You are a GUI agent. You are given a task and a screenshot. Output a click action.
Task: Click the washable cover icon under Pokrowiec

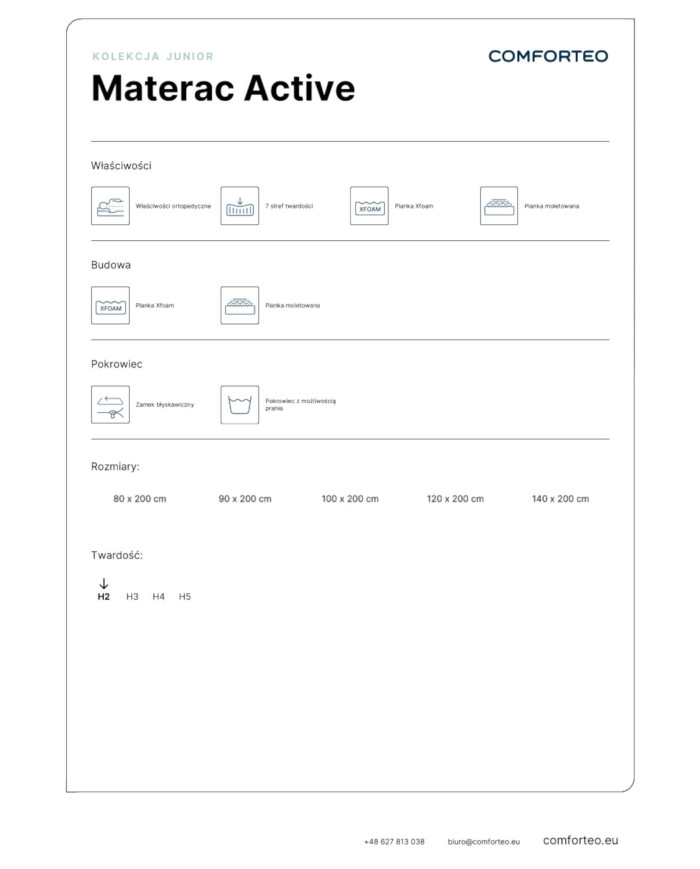(x=240, y=404)
